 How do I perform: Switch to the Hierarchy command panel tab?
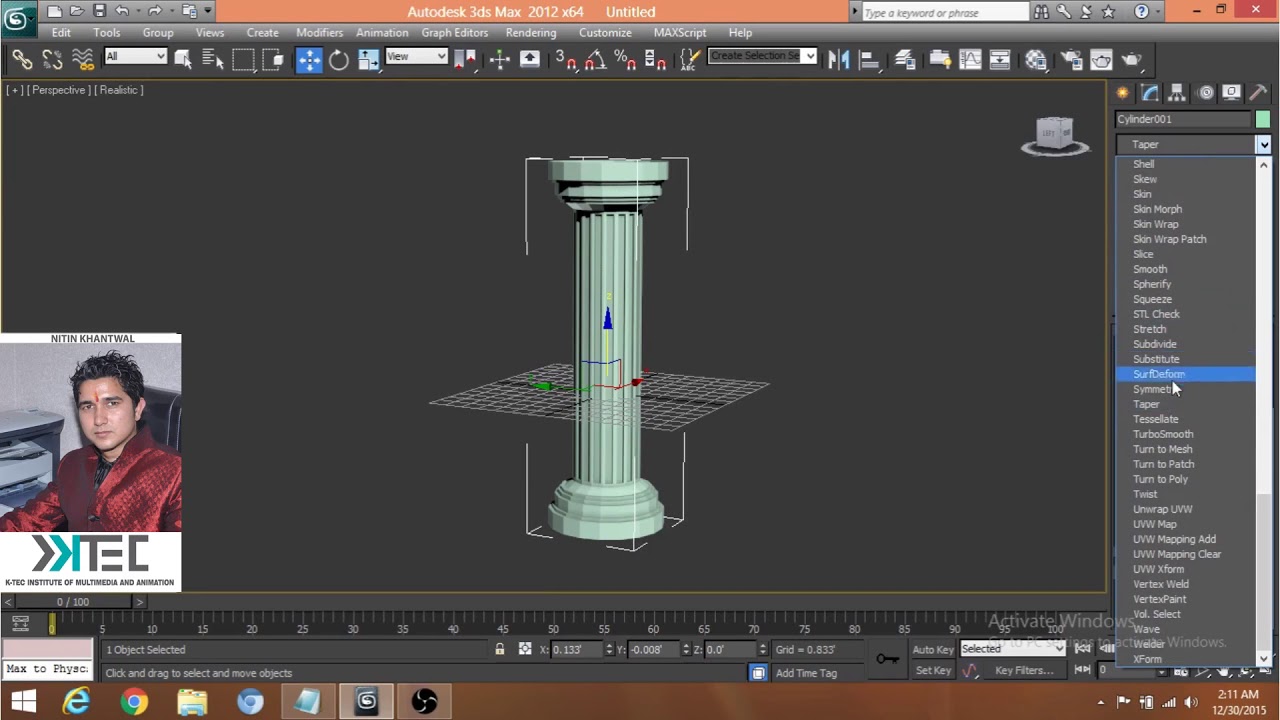click(x=1177, y=93)
